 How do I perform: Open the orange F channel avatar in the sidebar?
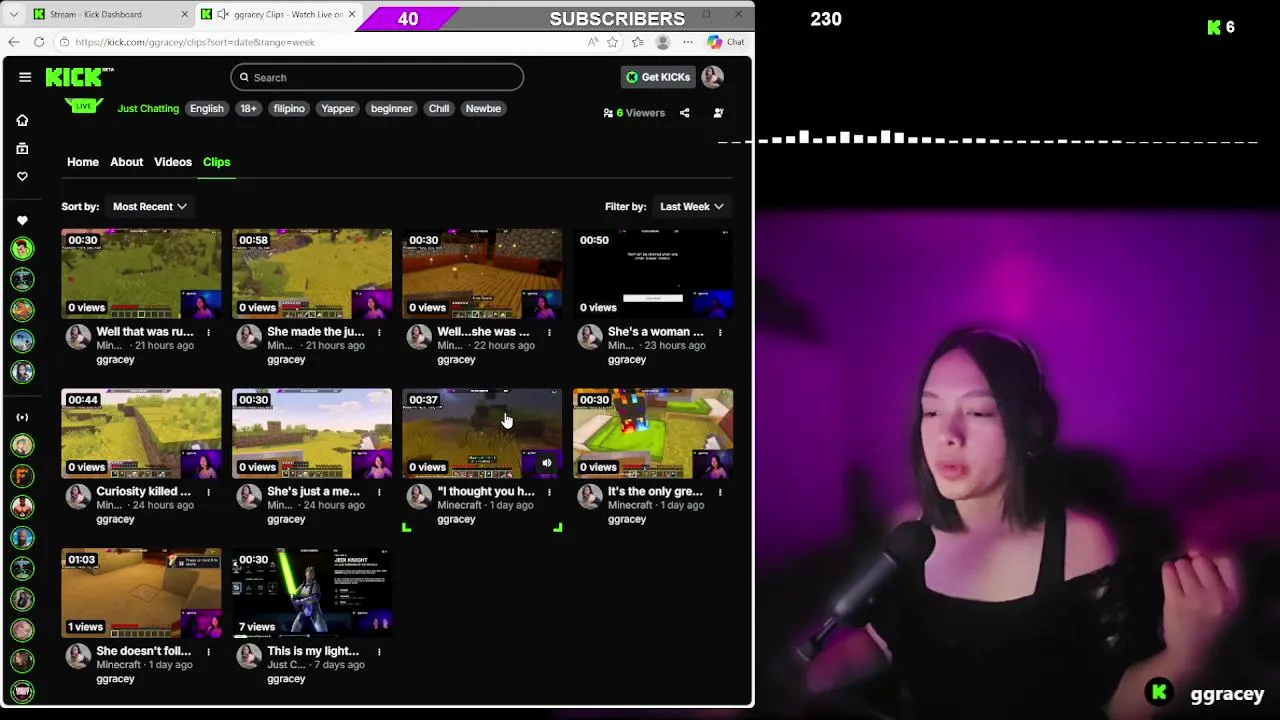coord(22,476)
